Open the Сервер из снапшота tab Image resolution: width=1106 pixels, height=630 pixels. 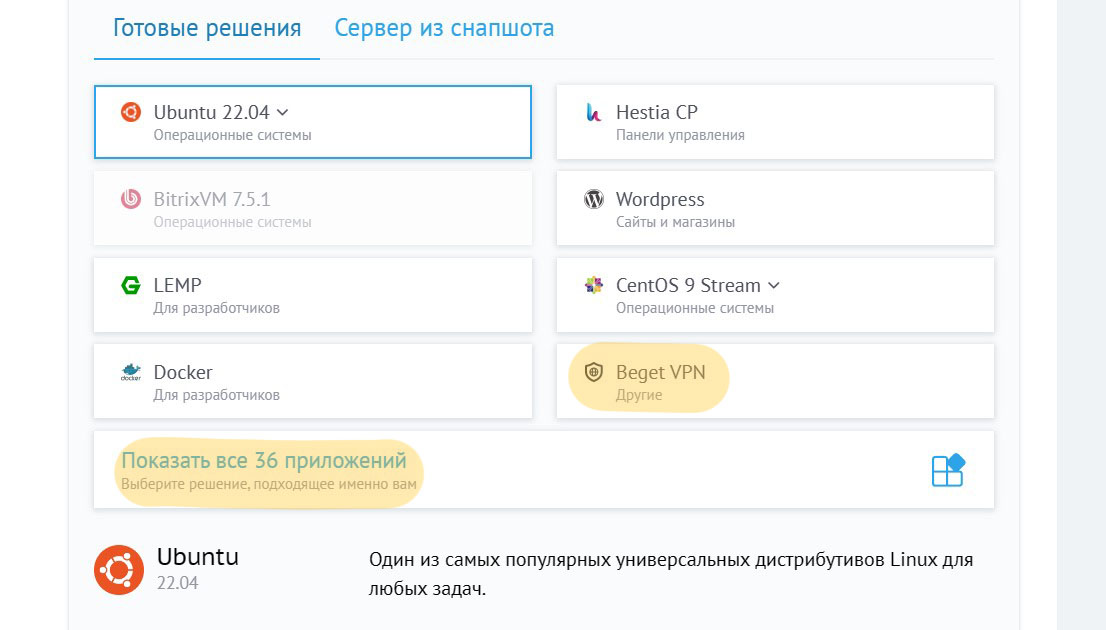tap(444, 28)
